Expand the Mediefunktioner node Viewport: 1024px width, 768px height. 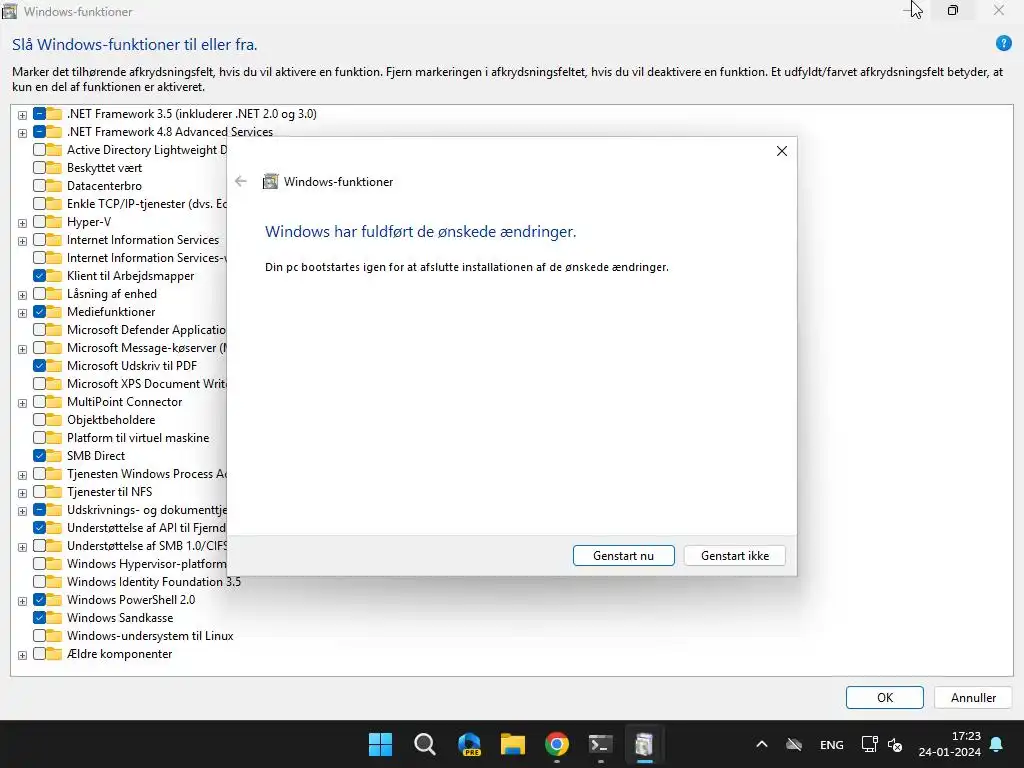(x=22, y=313)
